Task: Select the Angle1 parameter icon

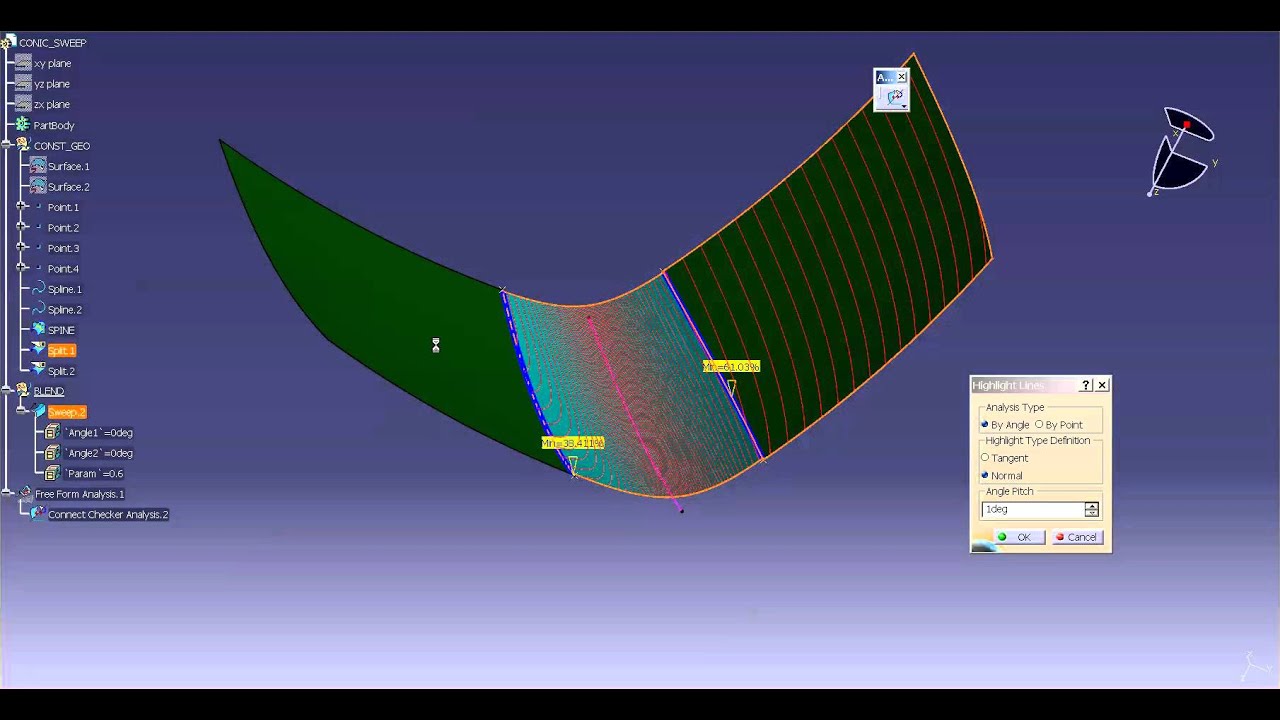Action: (52, 432)
